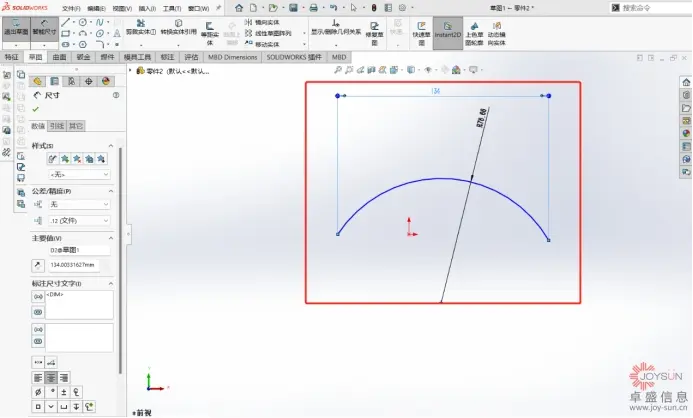Select the Smart Dimension (智能尺寸) tool
The width and height of the screenshot is (693, 418).
[44, 29]
